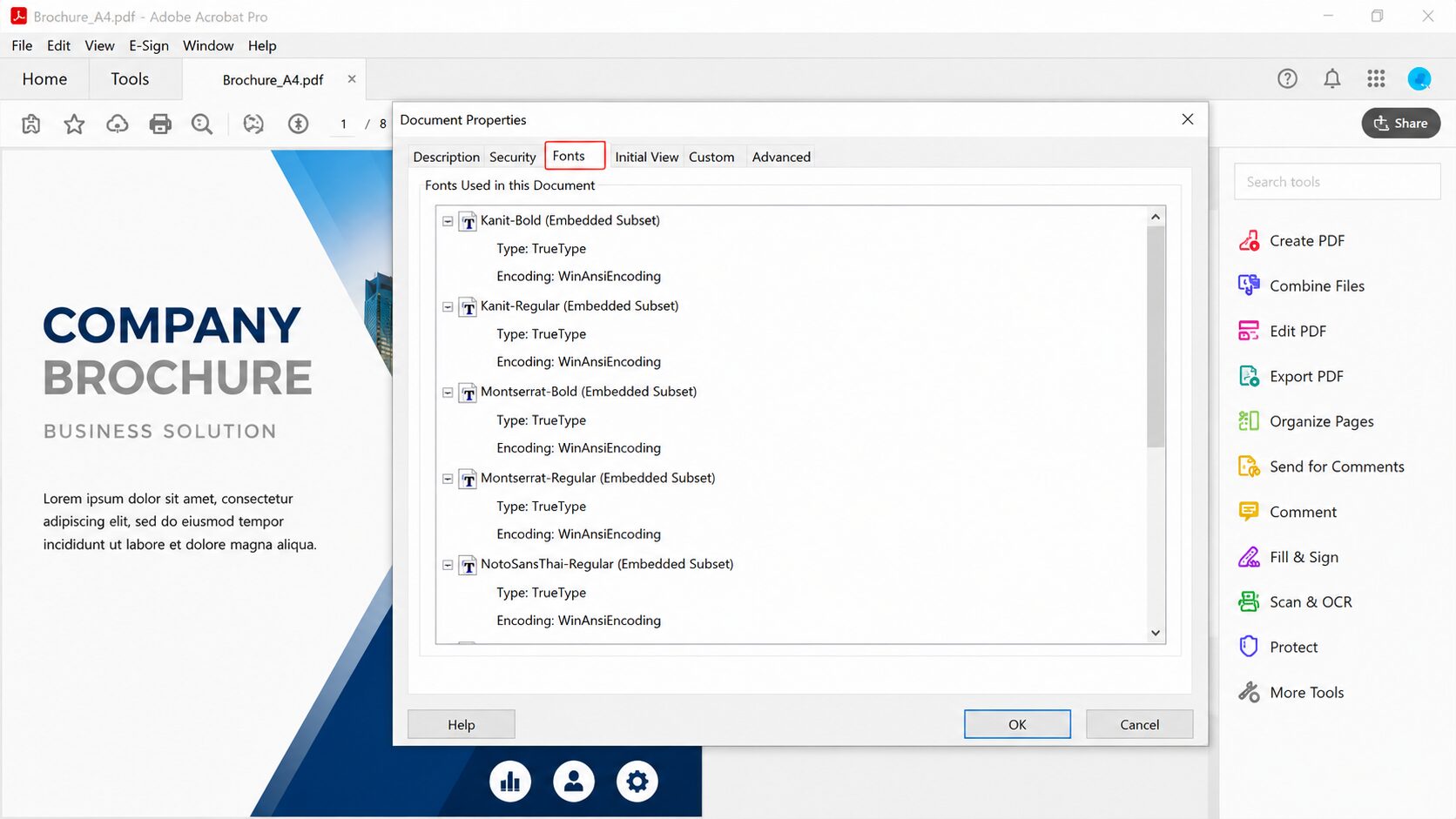The height and width of the screenshot is (819, 1456).
Task: Open the Comment tool
Action: [1287, 513]
